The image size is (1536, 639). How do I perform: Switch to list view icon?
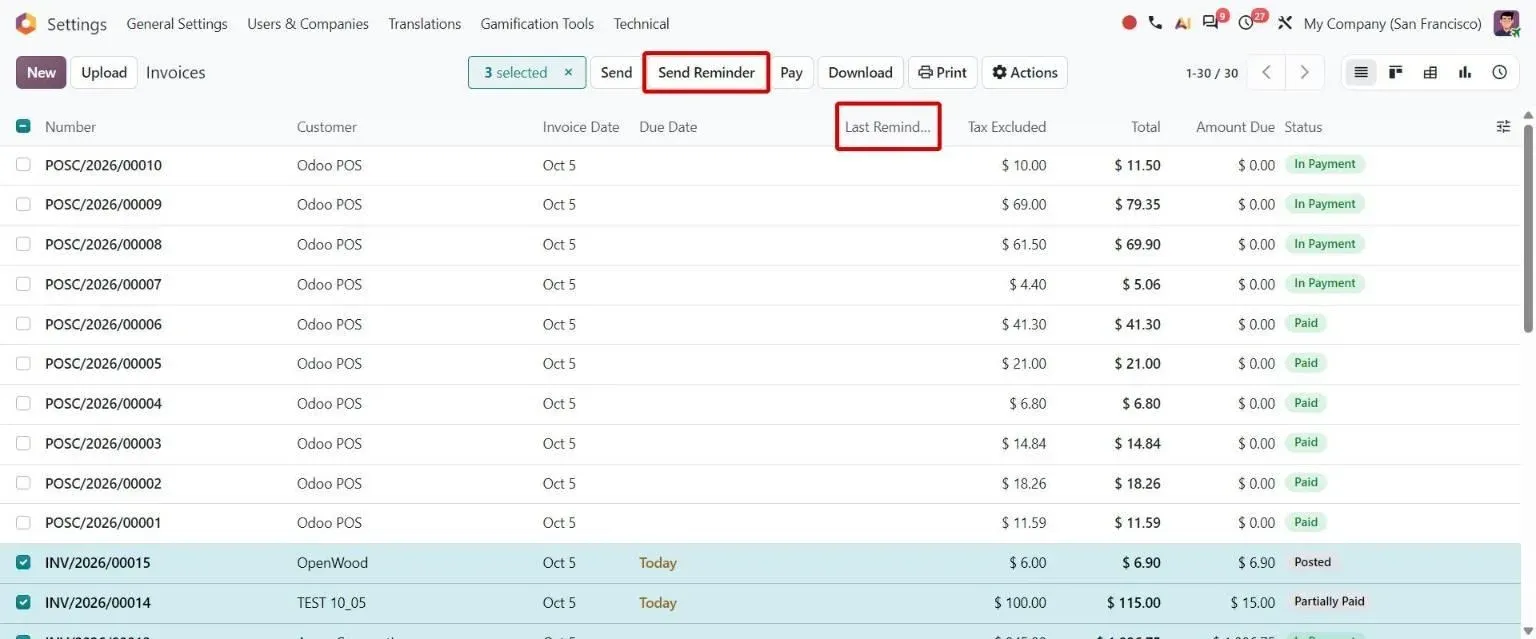coord(1360,72)
